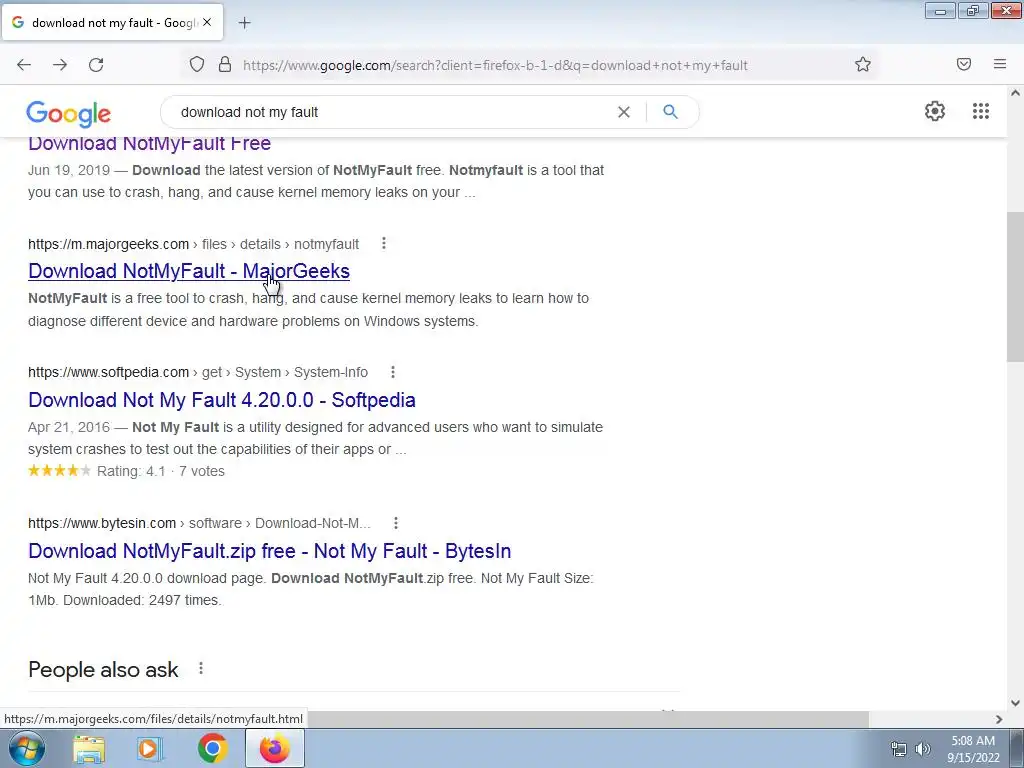Go back using the browser back arrow
Viewport: 1024px width, 768px height.
coord(24,65)
